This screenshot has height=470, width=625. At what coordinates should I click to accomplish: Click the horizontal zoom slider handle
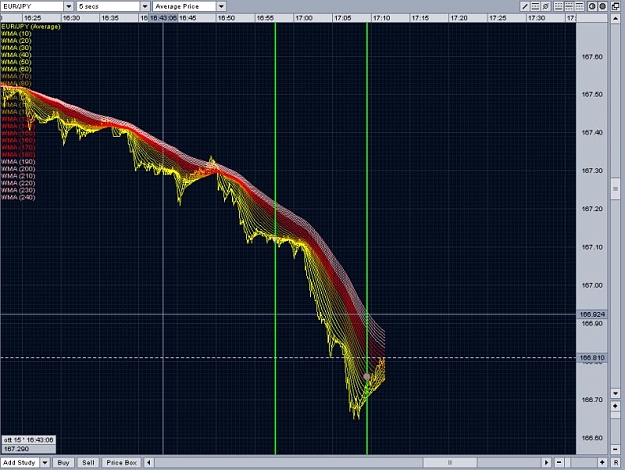(x=568, y=462)
